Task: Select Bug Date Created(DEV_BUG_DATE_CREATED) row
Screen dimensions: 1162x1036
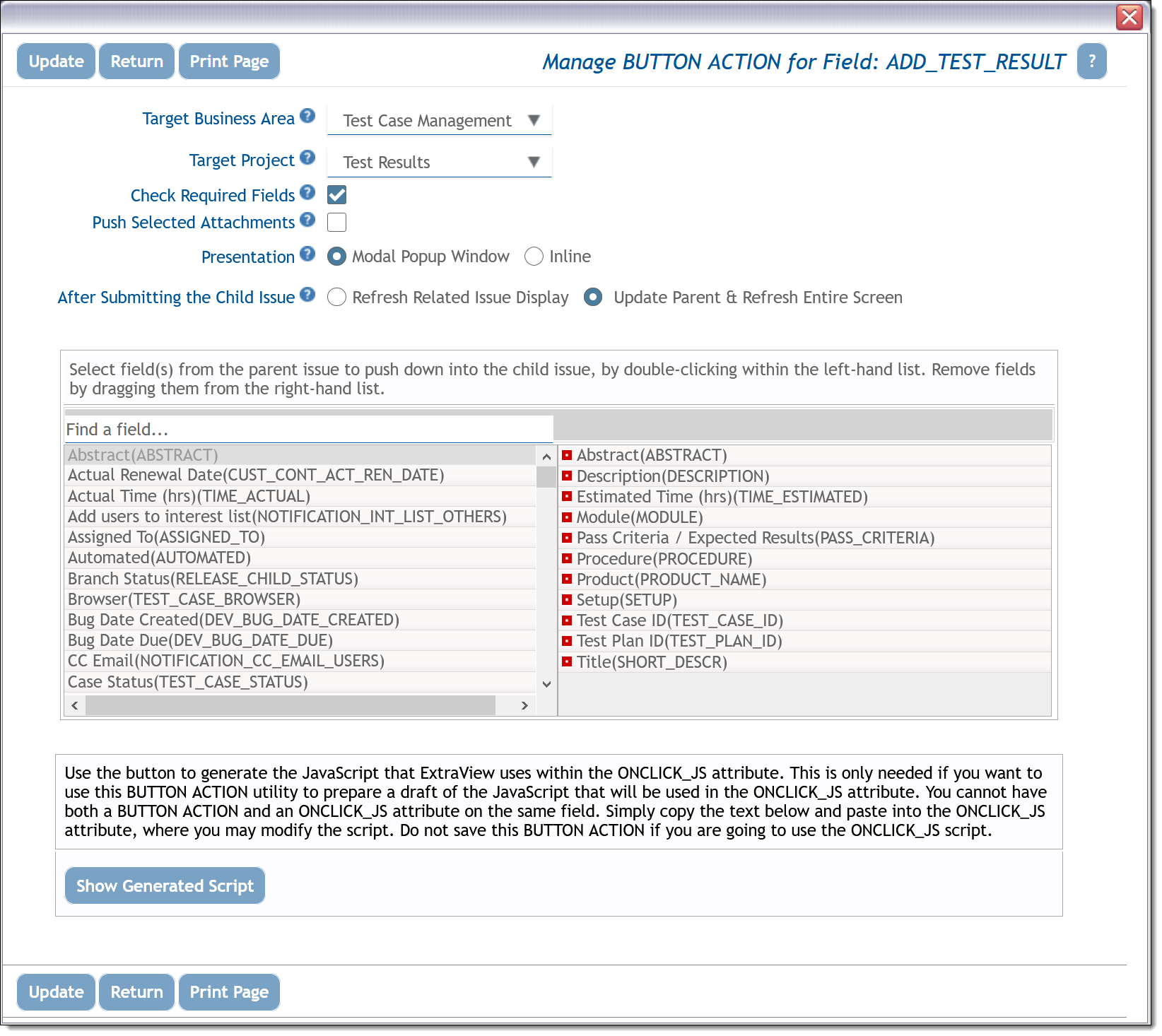Action: pyautogui.click(x=300, y=620)
